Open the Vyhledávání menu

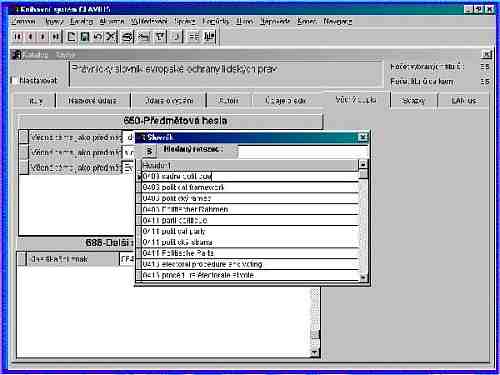tap(148, 21)
